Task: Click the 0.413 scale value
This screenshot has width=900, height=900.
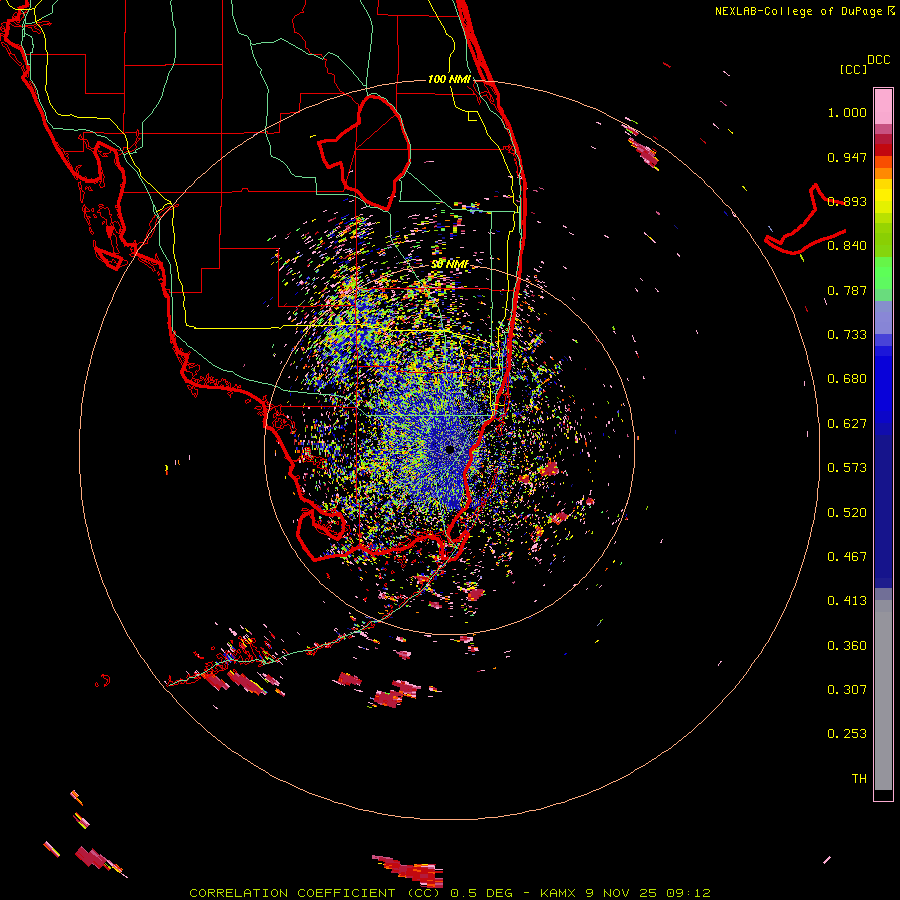Action: (847, 601)
